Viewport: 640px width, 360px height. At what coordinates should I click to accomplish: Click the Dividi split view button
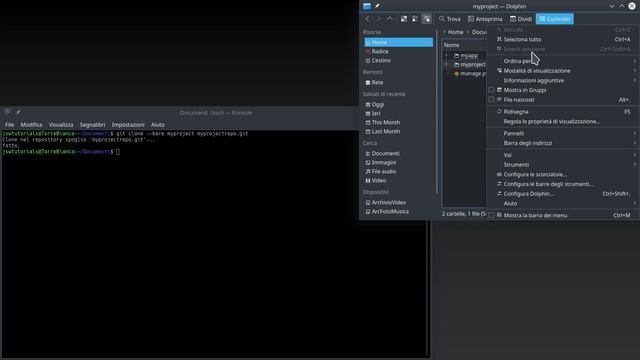tap(521, 19)
